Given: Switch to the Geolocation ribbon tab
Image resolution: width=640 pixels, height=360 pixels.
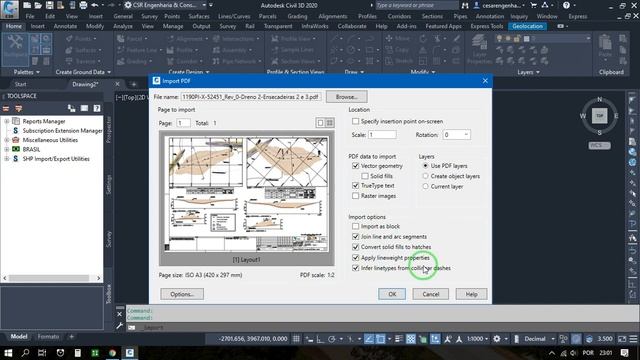Looking at the screenshot, I should 527,26.
